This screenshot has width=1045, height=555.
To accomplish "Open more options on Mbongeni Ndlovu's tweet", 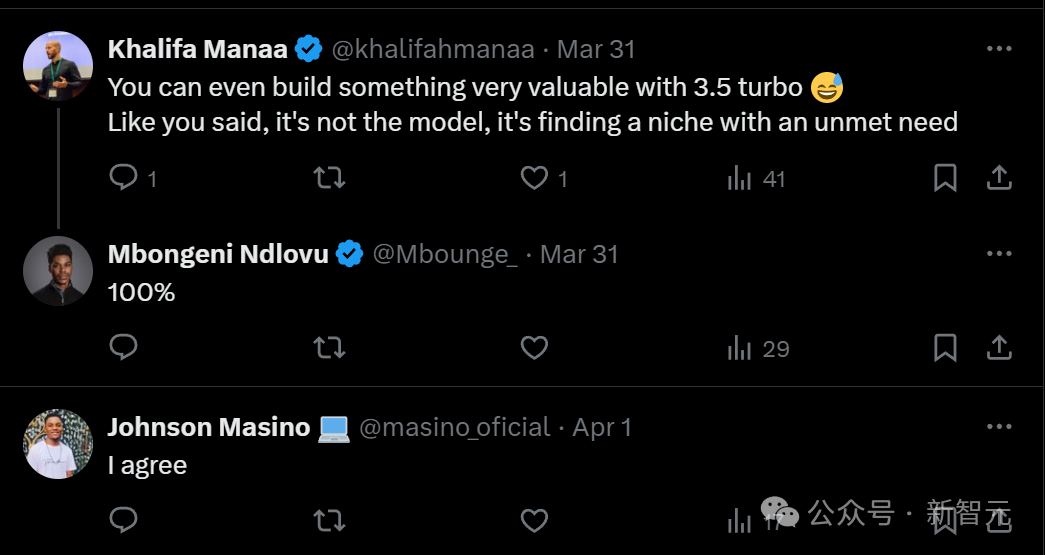I will [999, 254].
